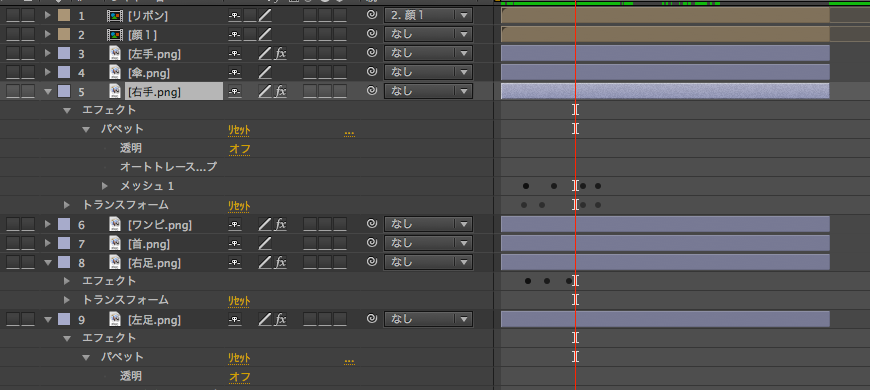Open the parent dropdown for 左手.png layer

pos(428,53)
